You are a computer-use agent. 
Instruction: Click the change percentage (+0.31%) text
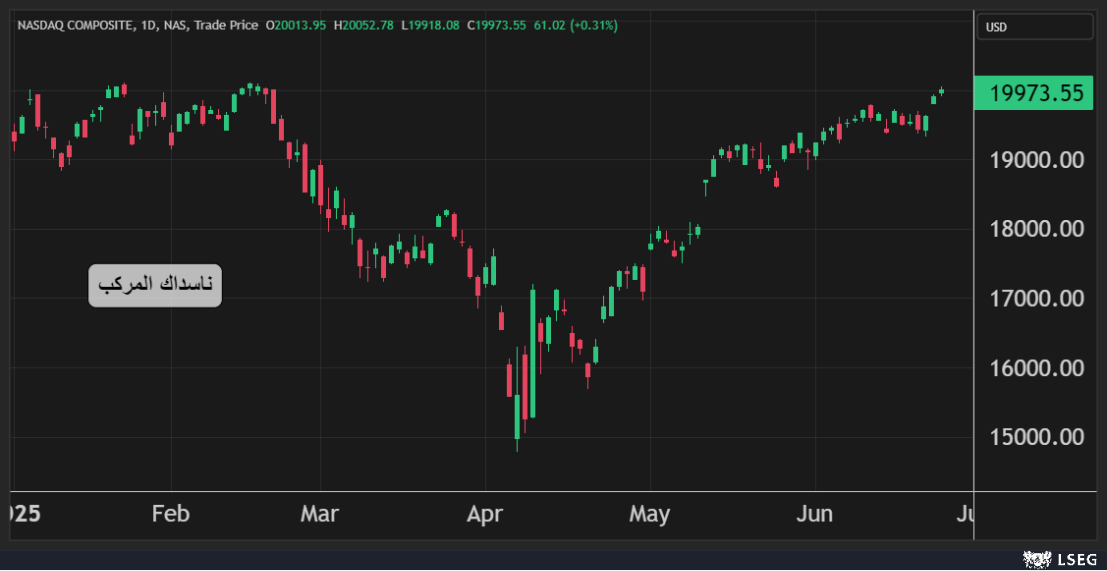point(593,24)
